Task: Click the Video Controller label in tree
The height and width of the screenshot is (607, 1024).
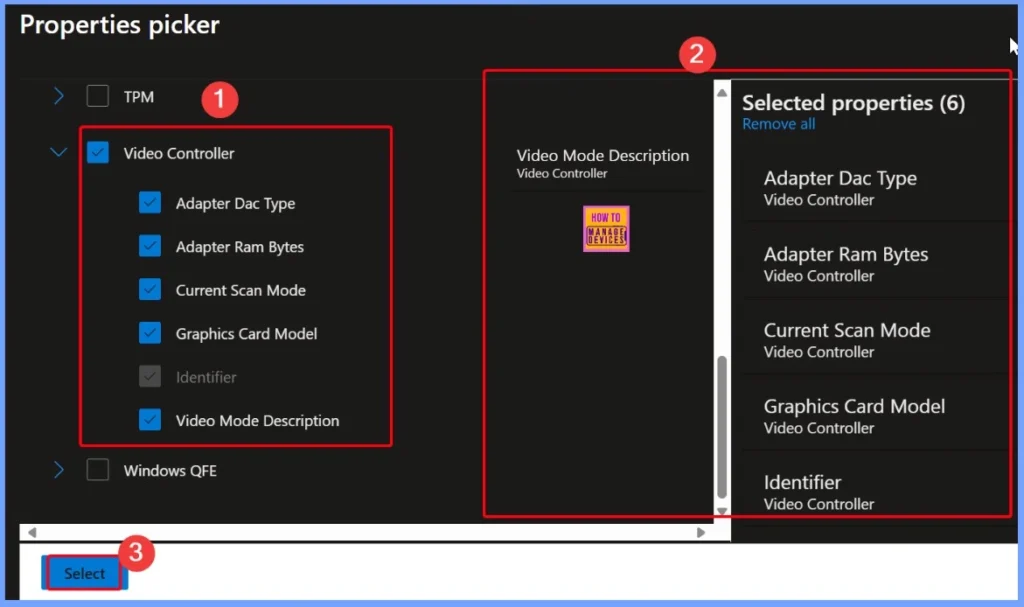Action: [179, 154]
